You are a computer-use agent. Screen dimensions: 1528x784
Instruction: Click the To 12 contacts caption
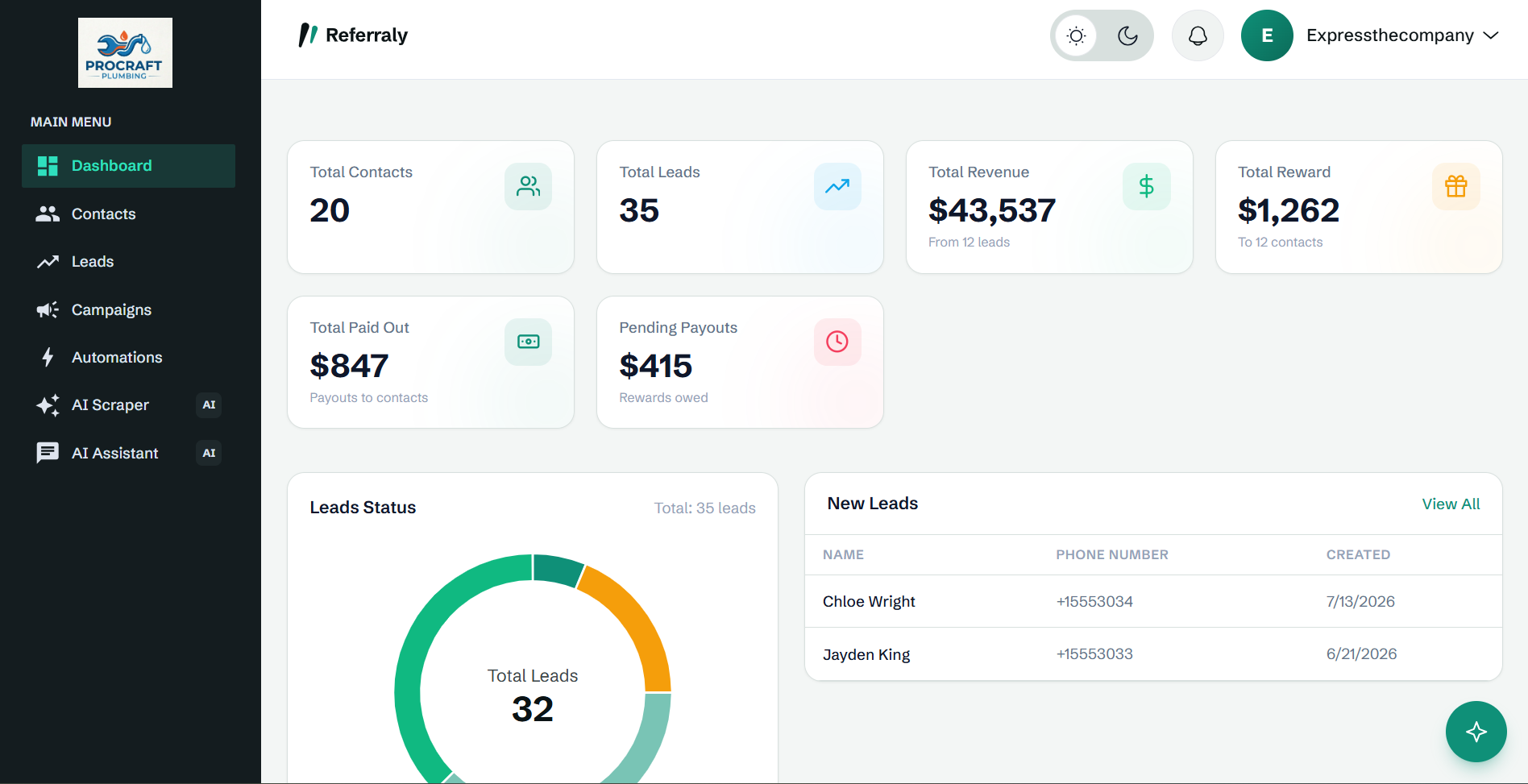pyautogui.click(x=1280, y=243)
